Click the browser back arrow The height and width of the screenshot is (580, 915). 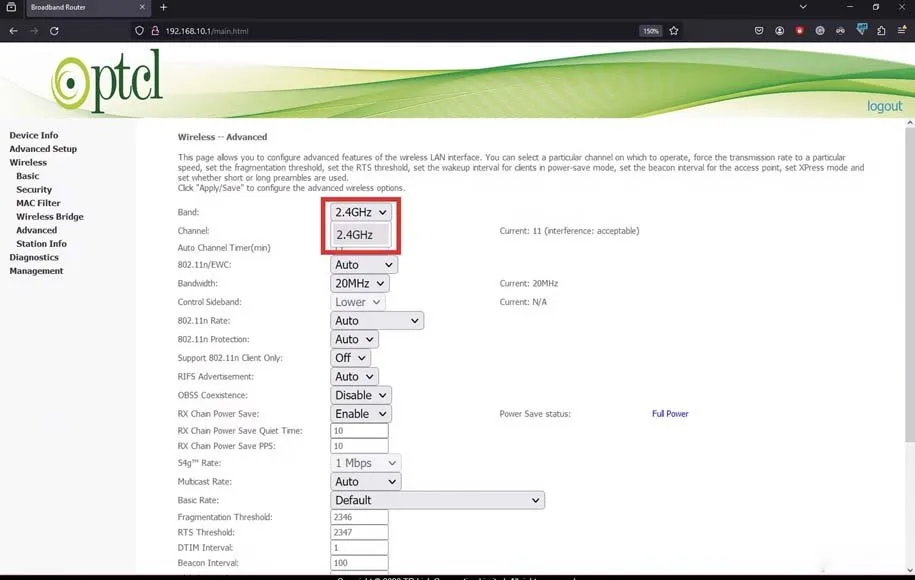point(14,31)
